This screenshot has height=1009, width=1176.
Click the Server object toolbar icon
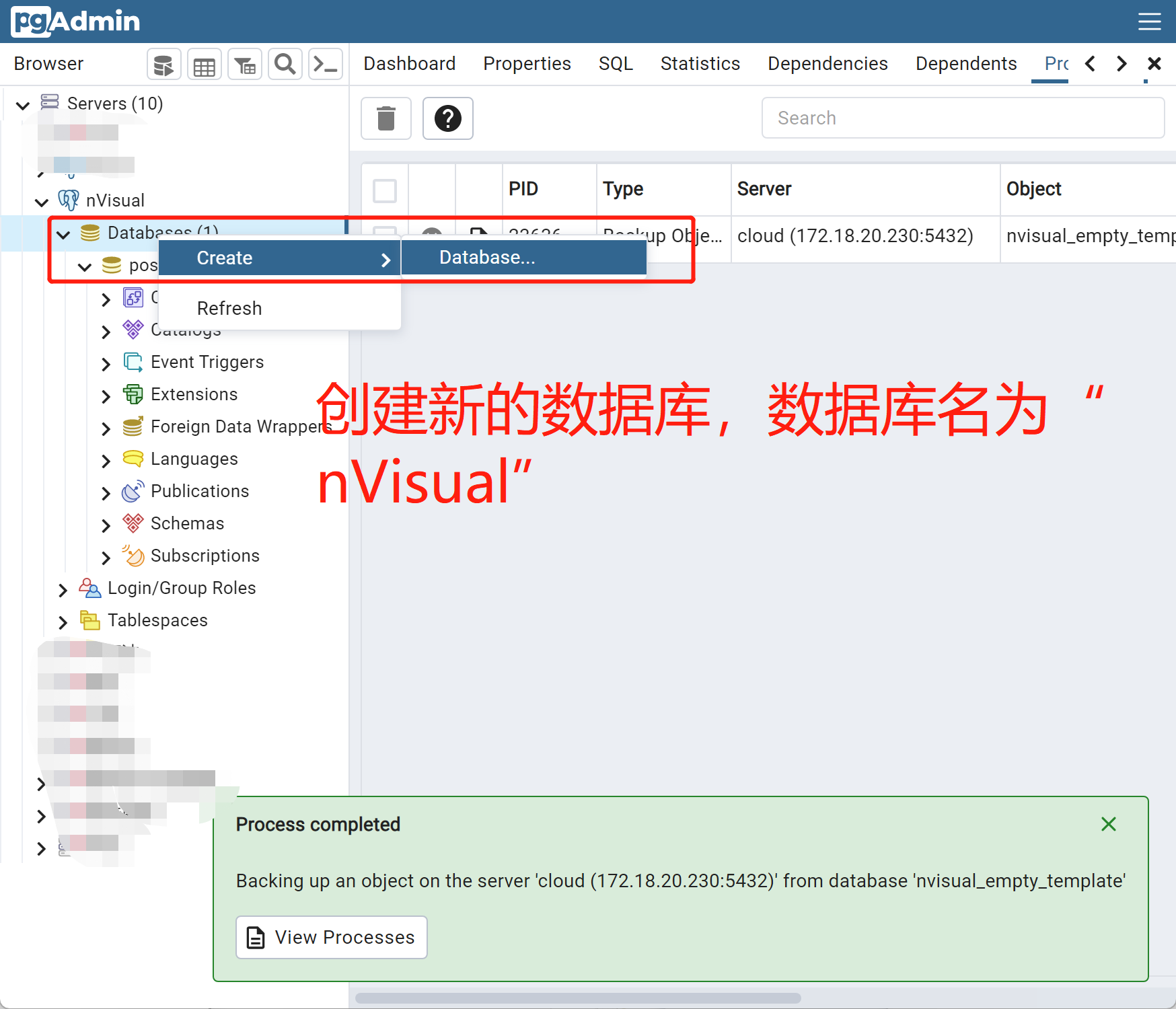coord(163,65)
